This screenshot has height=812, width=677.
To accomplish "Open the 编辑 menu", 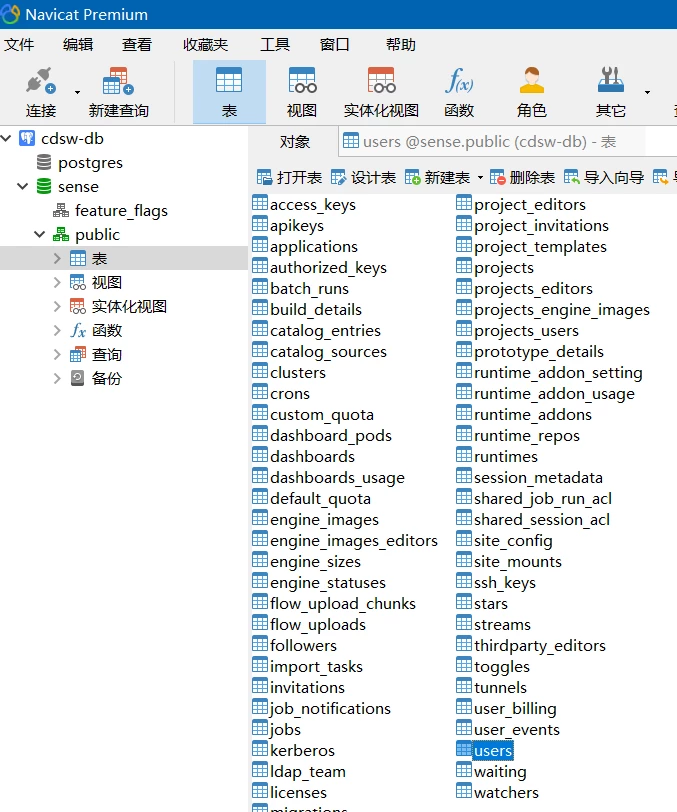I will pos(78,45).
